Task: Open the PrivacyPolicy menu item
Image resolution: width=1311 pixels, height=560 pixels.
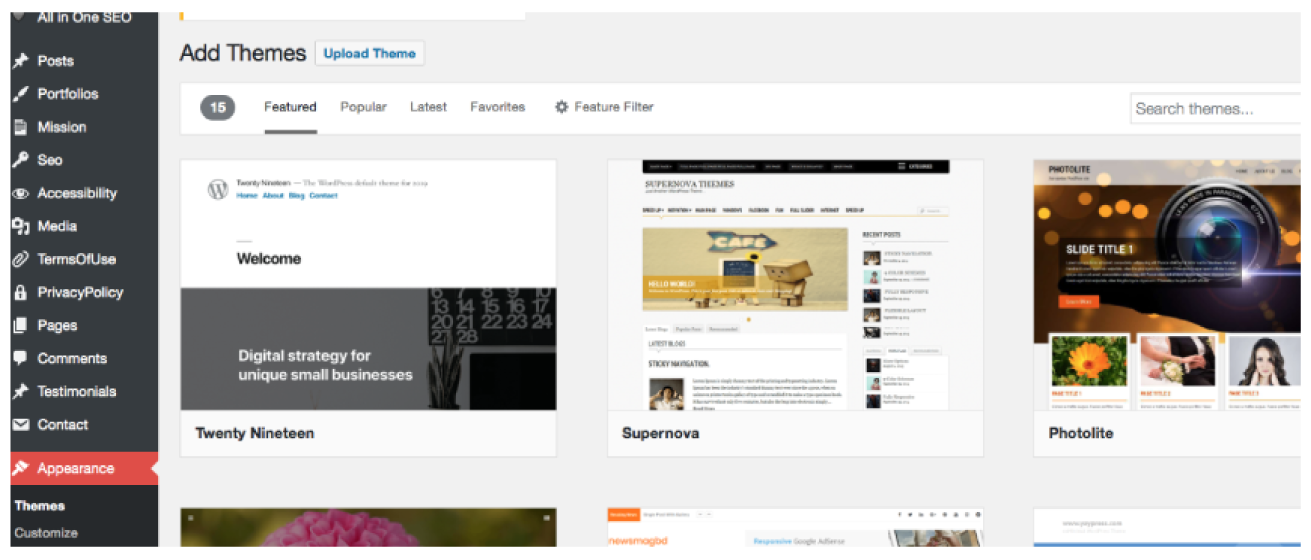Action: (79, 292)
